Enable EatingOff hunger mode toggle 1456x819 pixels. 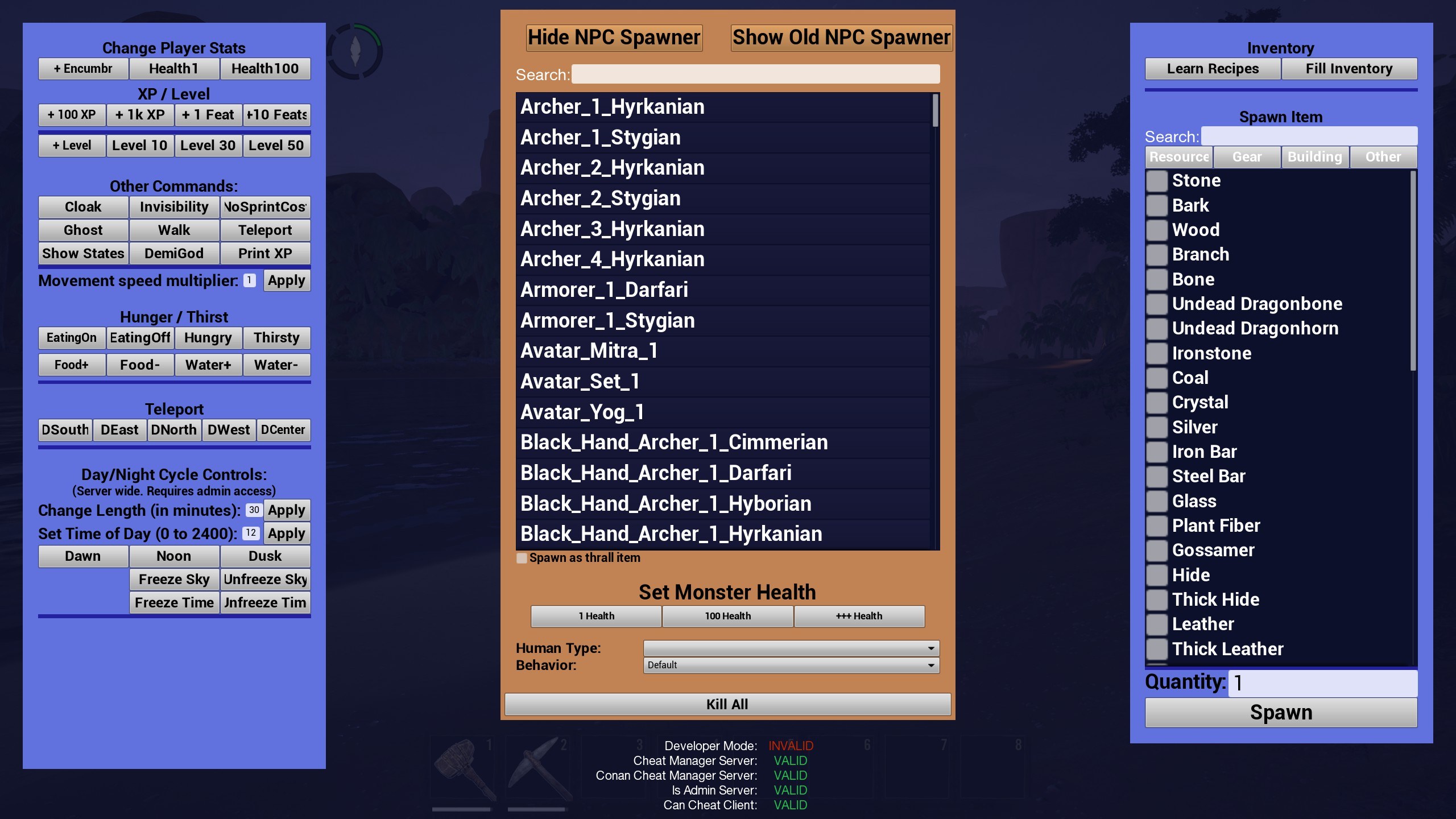point(138,337)
